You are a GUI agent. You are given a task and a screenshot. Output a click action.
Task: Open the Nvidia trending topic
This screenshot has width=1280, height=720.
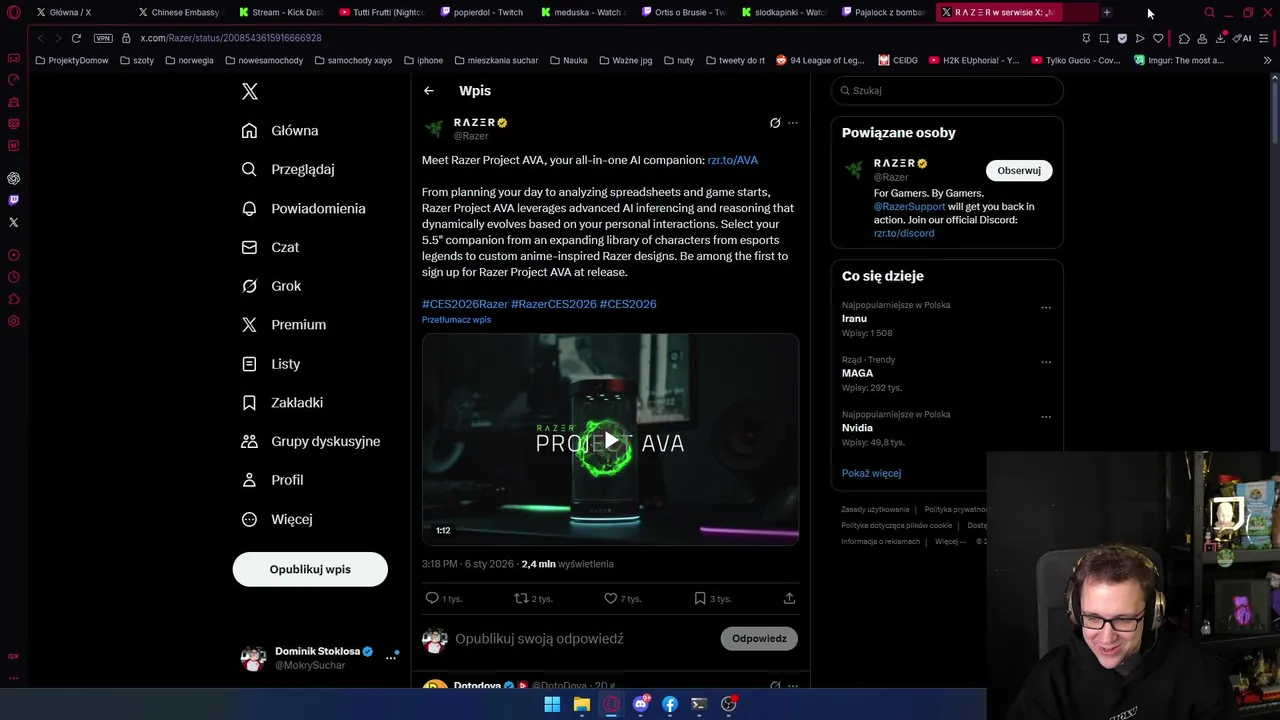coord(857,428)
